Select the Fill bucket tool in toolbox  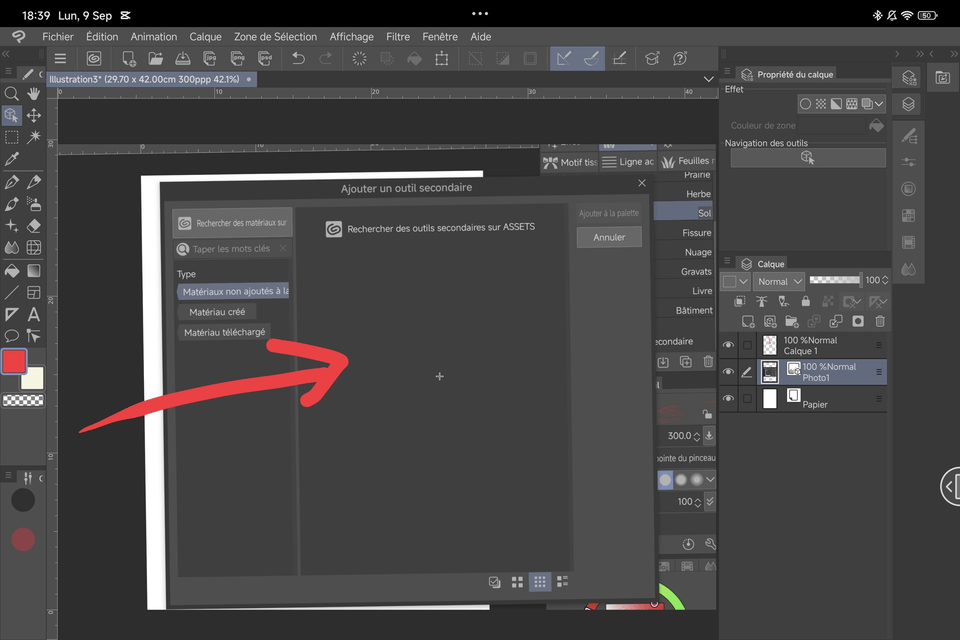click(11, 271)
